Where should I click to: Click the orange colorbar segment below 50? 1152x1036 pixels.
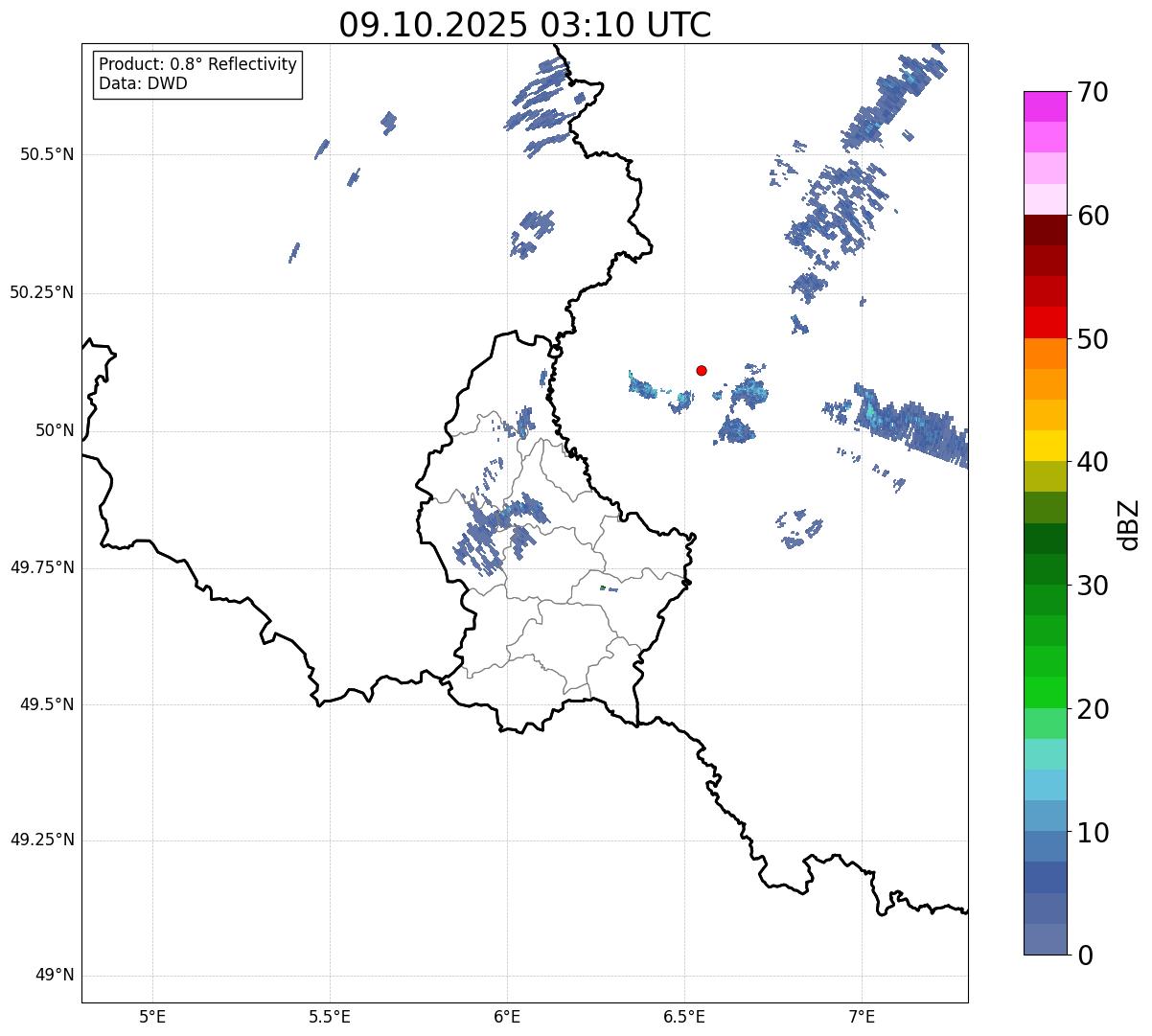coord(1045,354)
